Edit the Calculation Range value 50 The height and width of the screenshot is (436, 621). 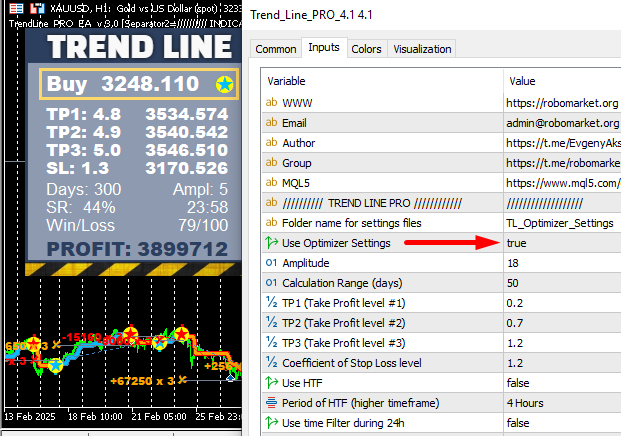pos(512,283)
